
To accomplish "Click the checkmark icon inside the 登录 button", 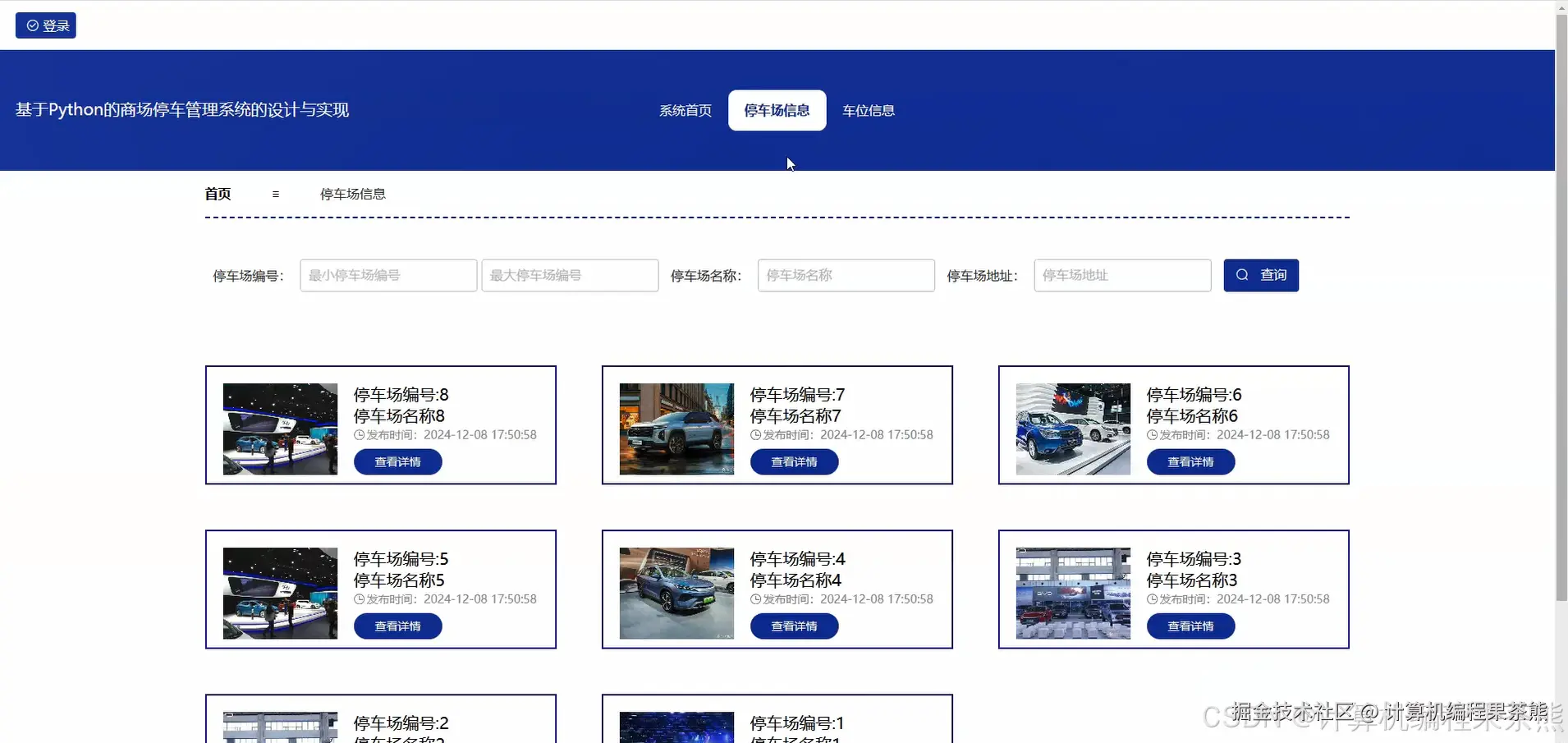I will point(32,25).
